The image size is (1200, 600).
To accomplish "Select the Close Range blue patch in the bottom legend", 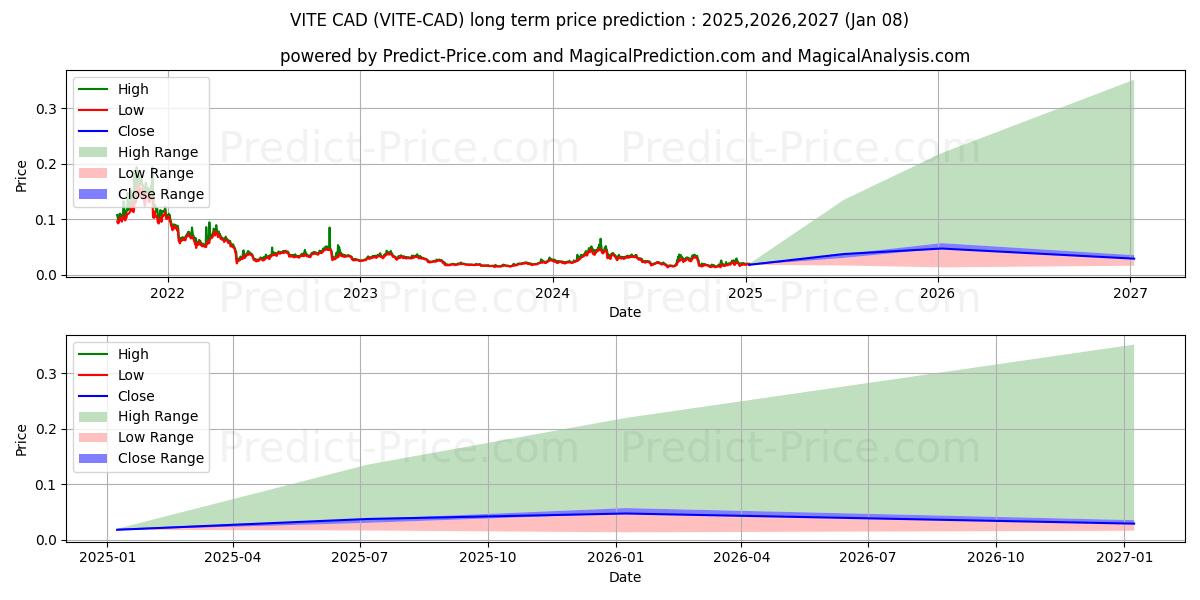I will coord(95,459).
